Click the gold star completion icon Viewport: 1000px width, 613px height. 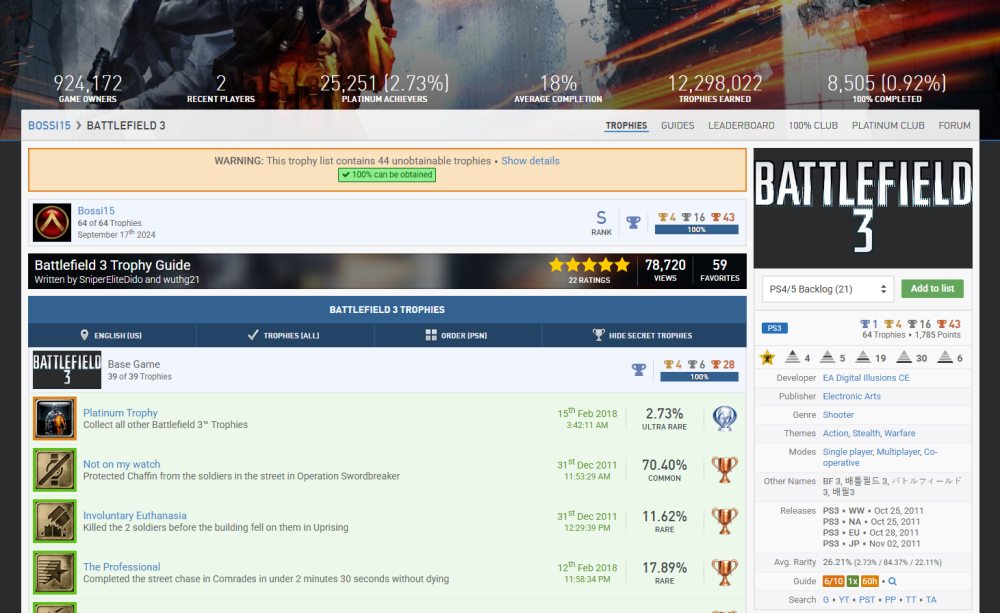(767, 358)
